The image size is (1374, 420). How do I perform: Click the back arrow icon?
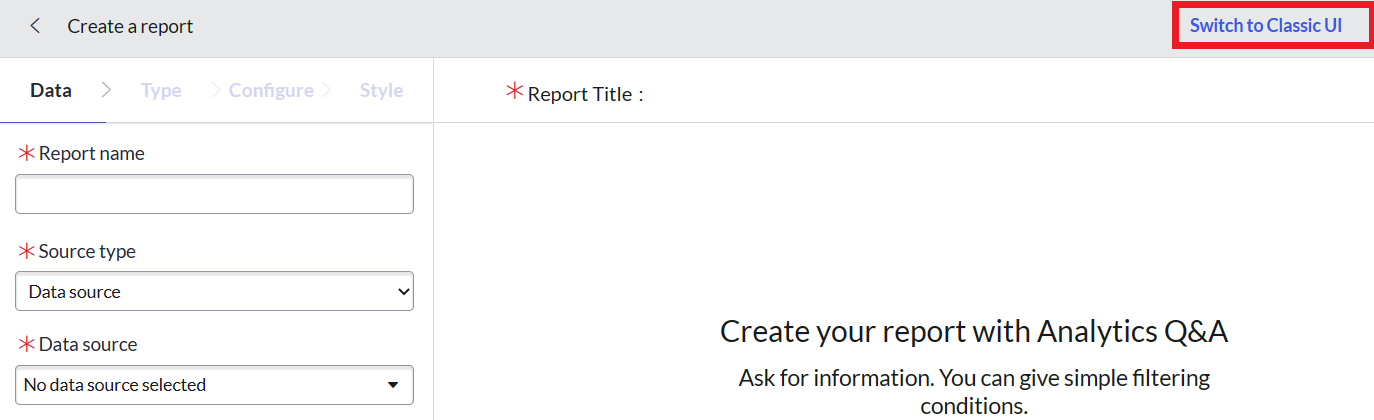click(x=35, y=26)
